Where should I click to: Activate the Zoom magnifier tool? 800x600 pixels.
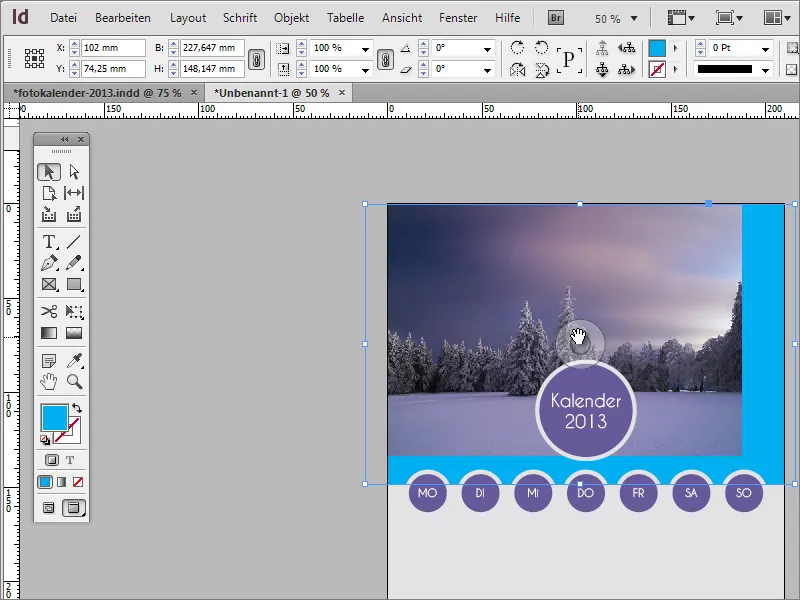click(74, 382)
